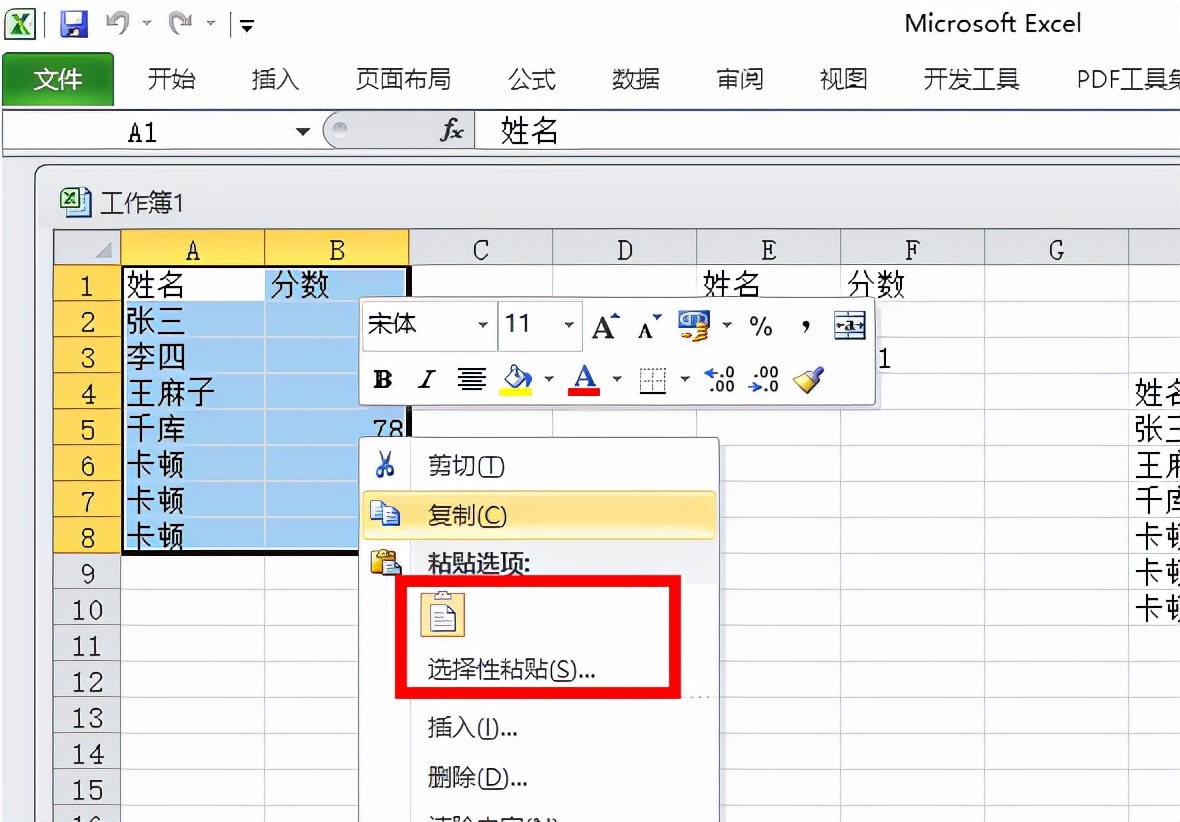This screenshot has height=822, width=1180.
Task: Center align text in mini toolbar
Action: tap(472, 379)
